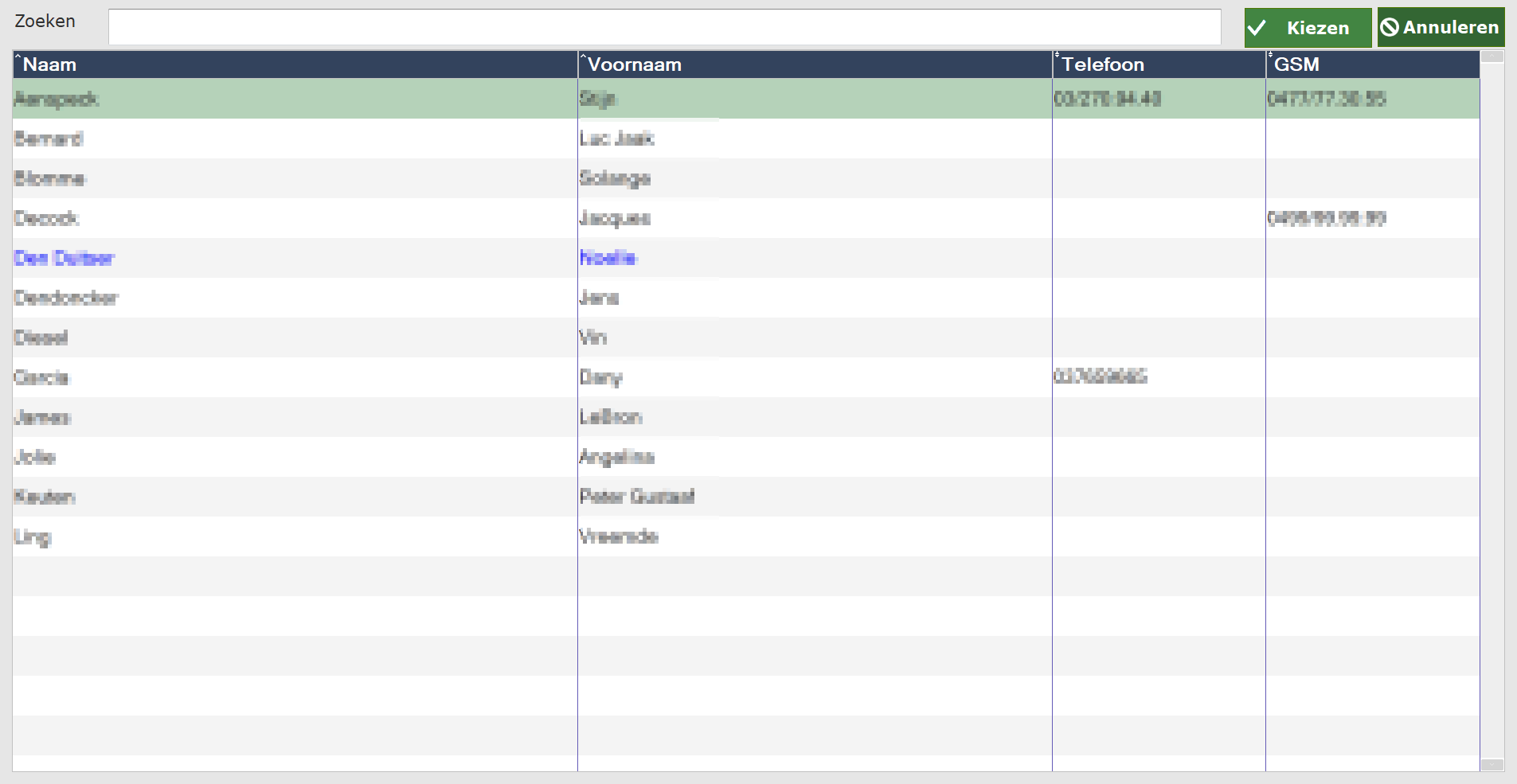The height and width of the screenshot is (784, 1517).
Task: Click first name Angelina
Action: click(x=616, y=457)
